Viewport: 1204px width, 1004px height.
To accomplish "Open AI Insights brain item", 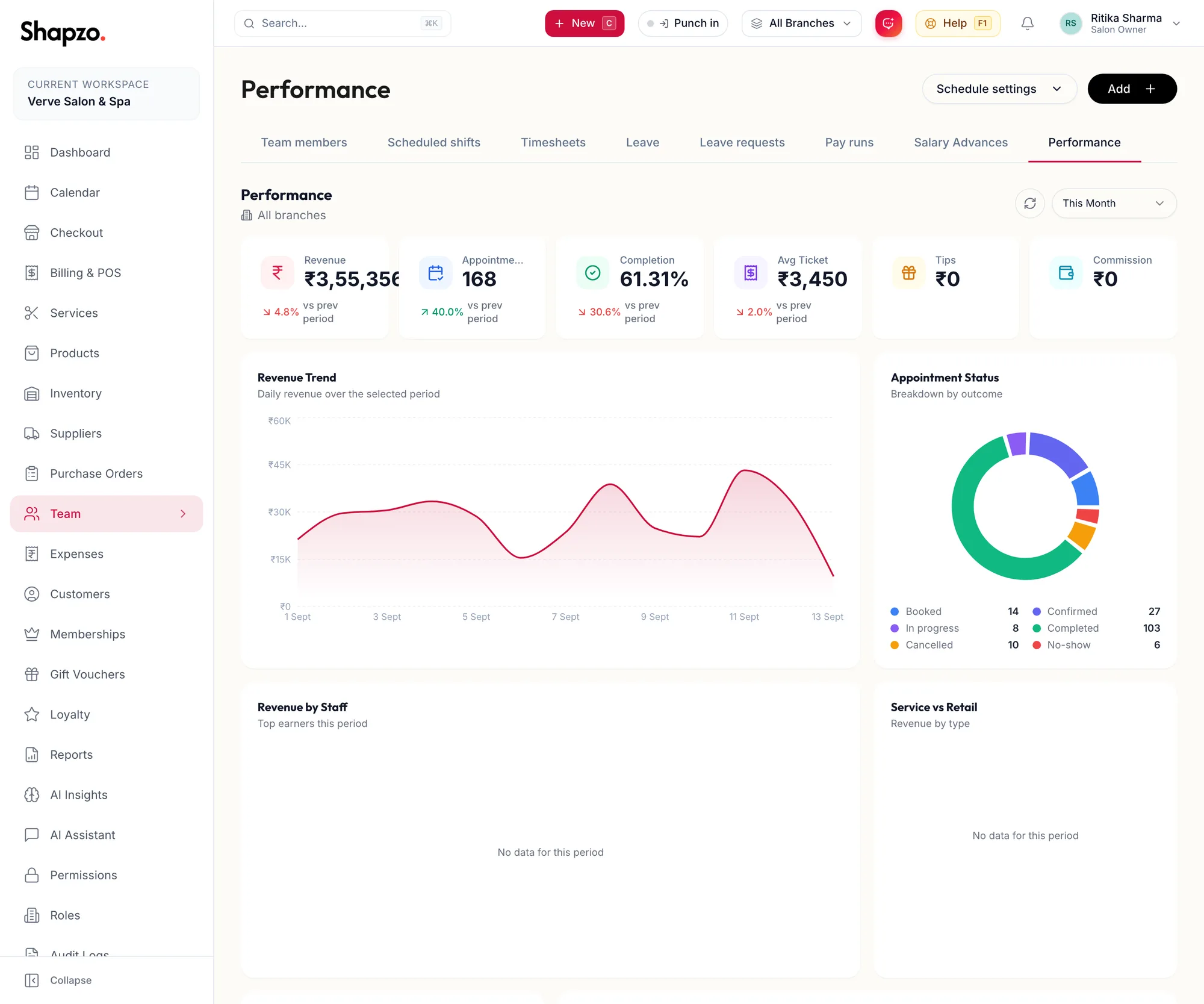I will click(107, 795).
